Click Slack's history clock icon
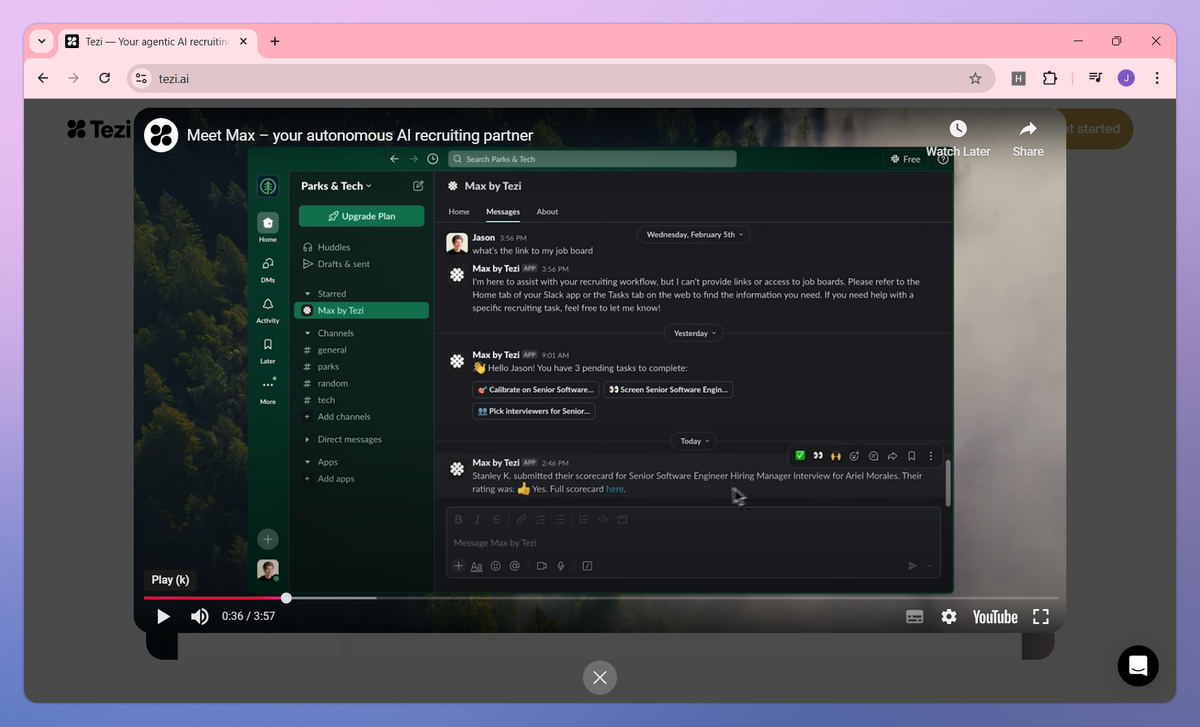1200x727 pixels. point(432,159)
